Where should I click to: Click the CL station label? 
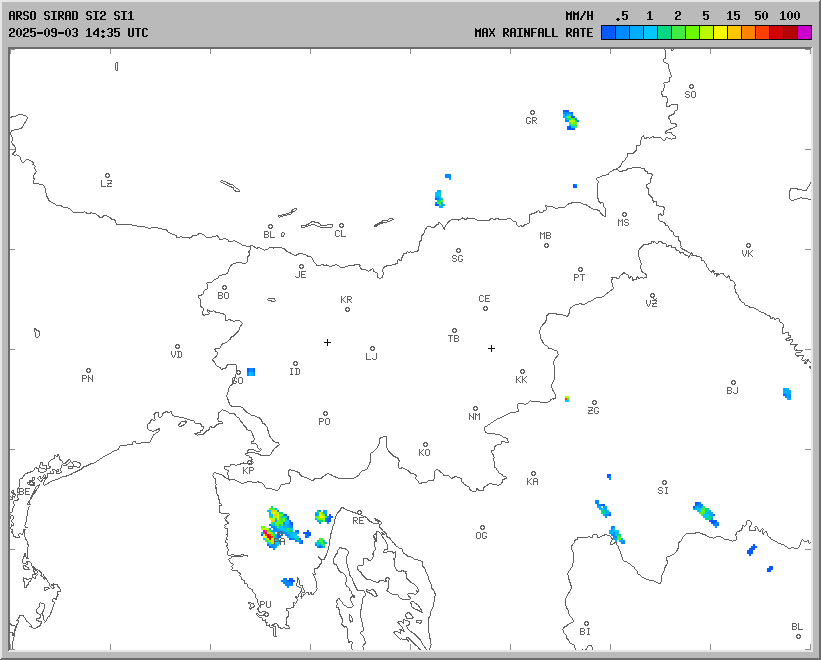340,233
